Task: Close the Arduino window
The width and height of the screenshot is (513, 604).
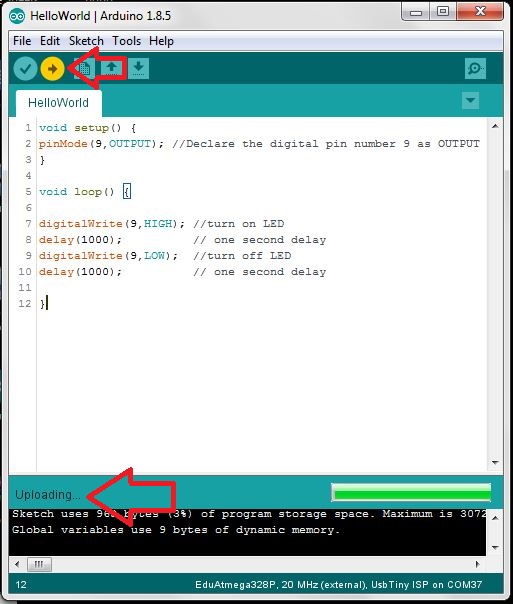Action: [480, 12]
